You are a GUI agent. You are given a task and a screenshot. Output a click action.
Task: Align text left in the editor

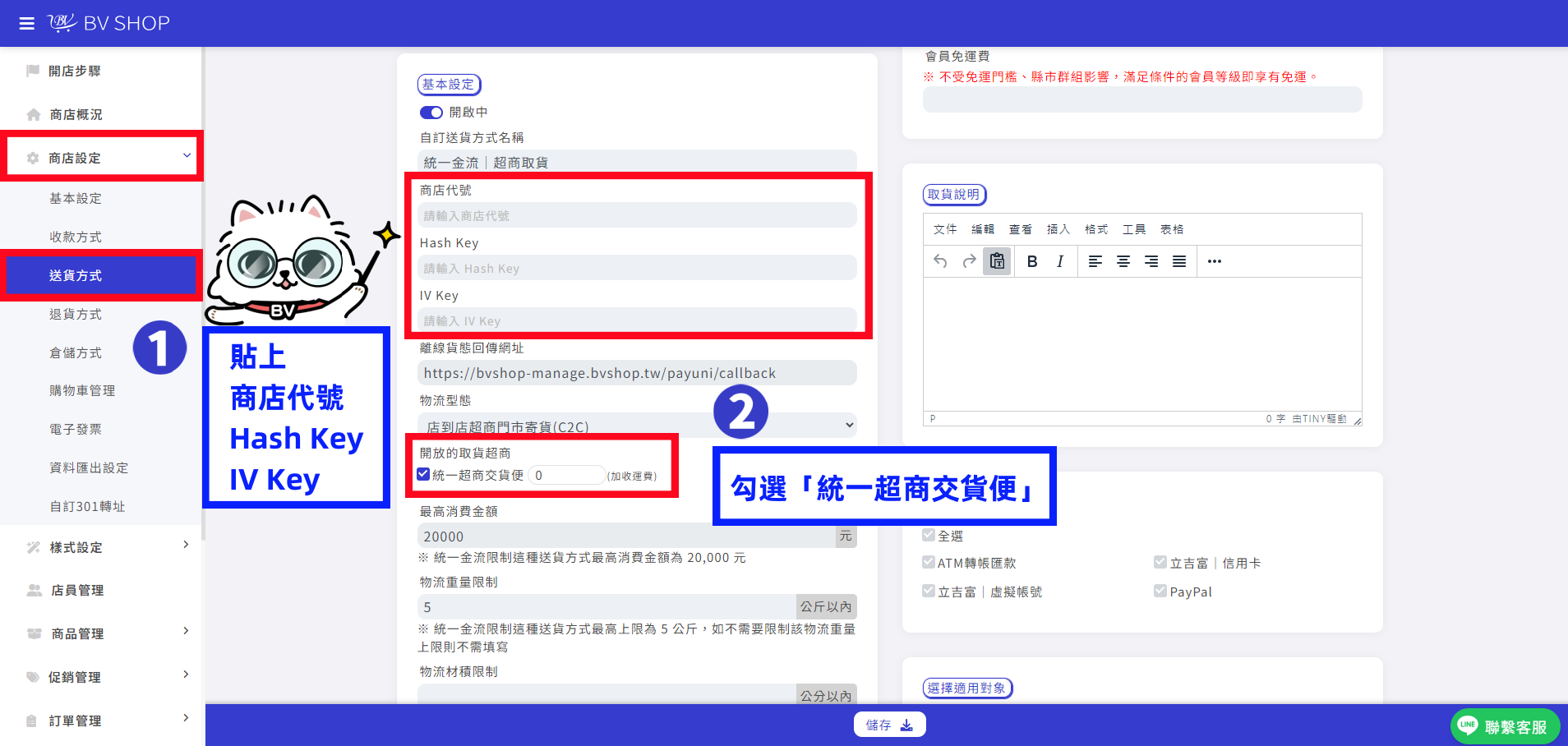[1095, 261]
